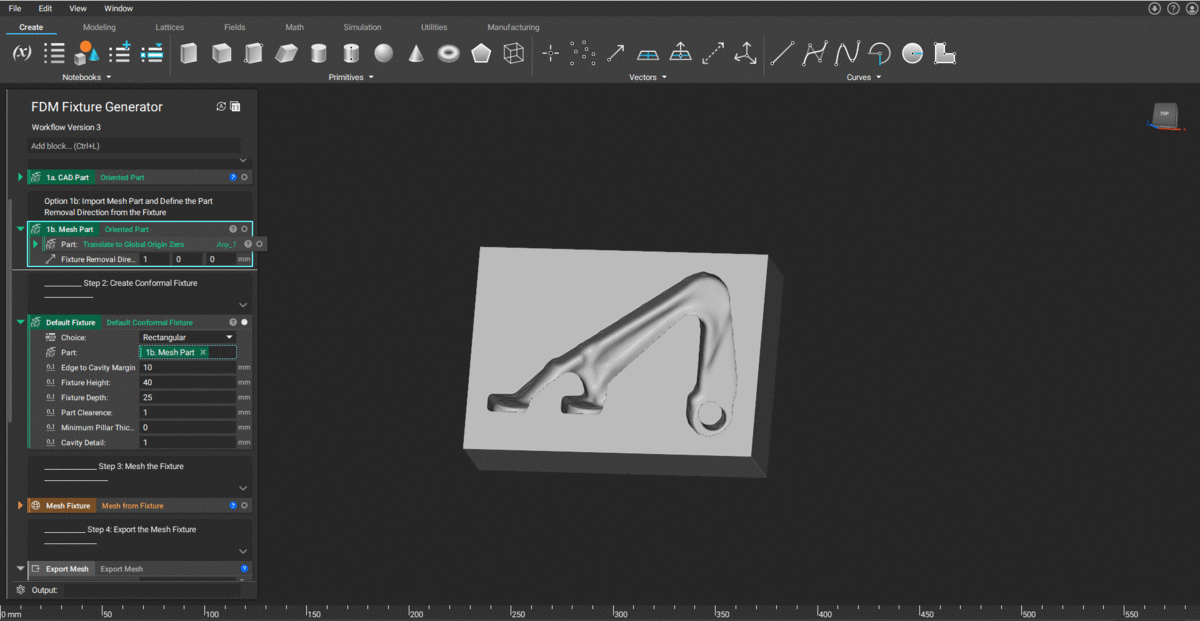The width and height of the screenshot is (1200, 621).
Task: Open the File menu
Action: pos(14,8)
